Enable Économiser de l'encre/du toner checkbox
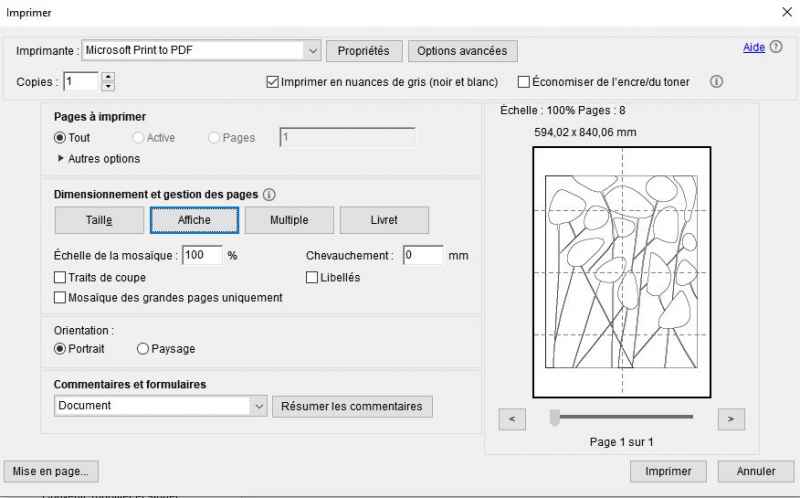 (x=523, y=82)
